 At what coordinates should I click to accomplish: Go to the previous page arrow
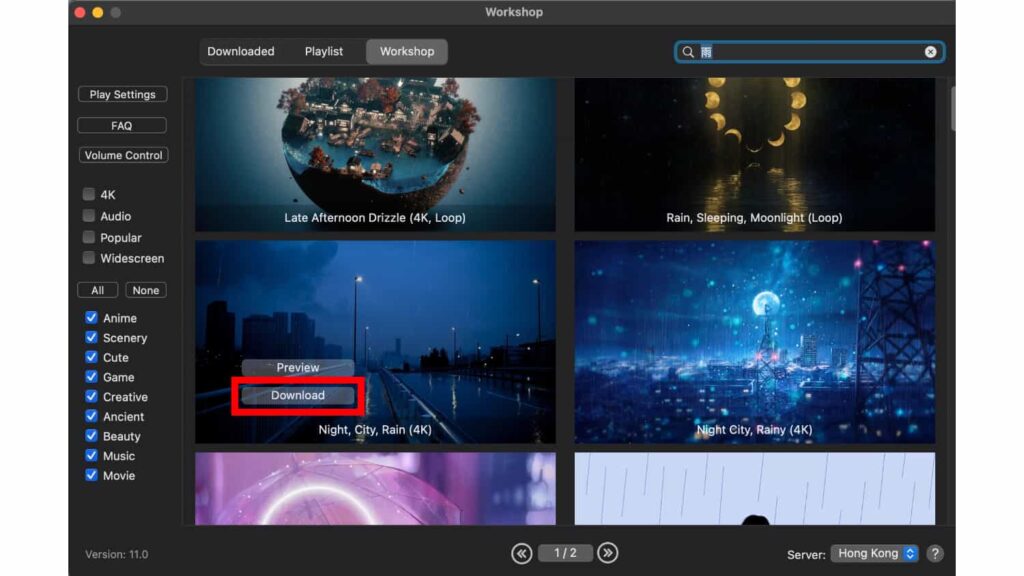(x=522, y=552)
